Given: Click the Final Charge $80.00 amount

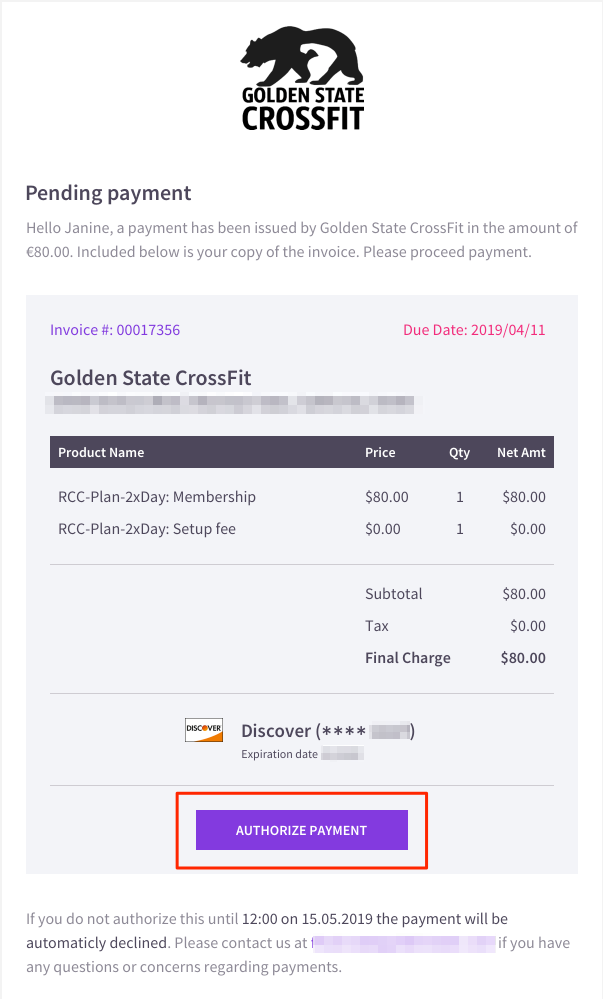Looking at the screenshot, I should (523, 658).
